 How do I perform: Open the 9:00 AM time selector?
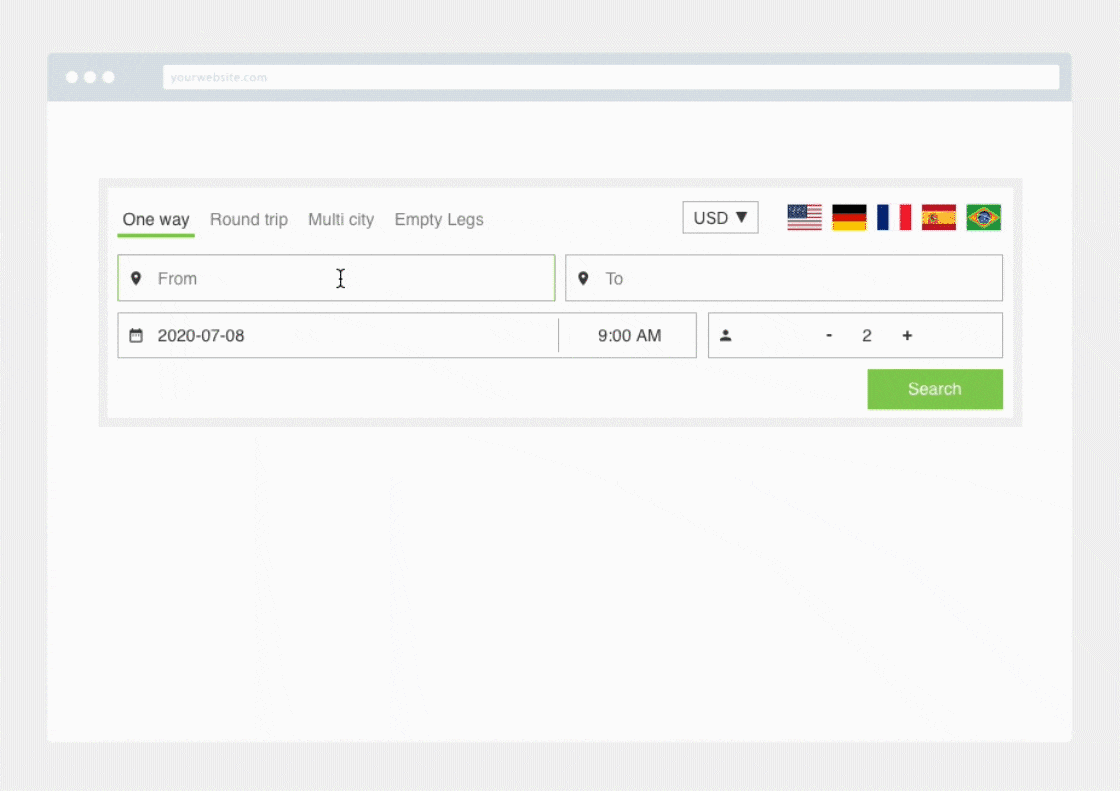[x=629, y=336]
